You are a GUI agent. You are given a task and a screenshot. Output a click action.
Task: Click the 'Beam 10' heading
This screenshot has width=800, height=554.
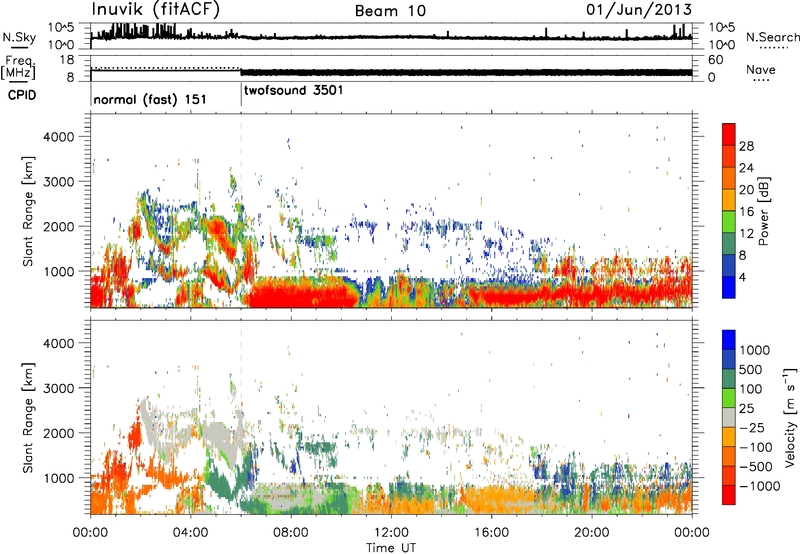tap(390, 11)
